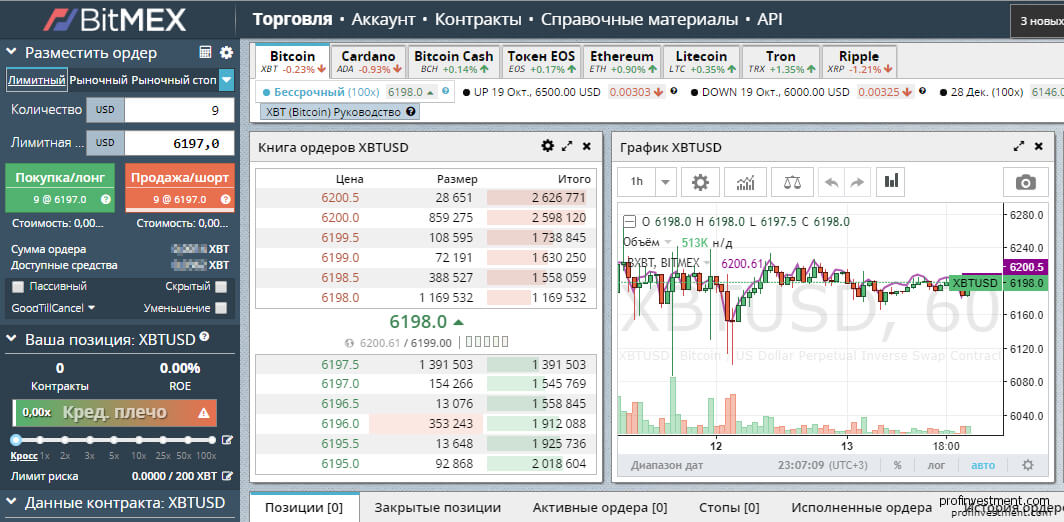Open Аккаунт menu

point(383,19)
